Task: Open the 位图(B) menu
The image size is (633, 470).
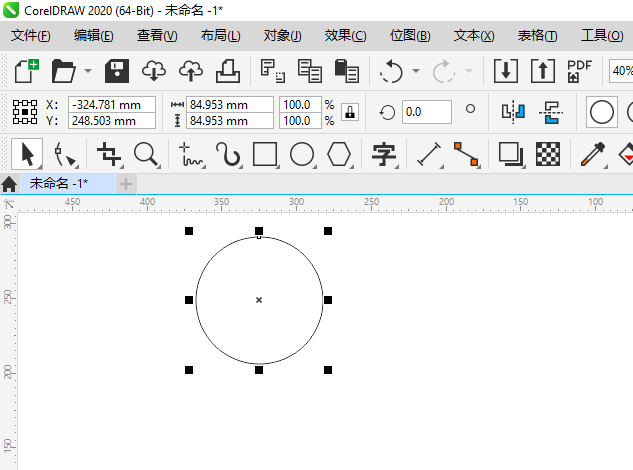Action: pos(410,36)
